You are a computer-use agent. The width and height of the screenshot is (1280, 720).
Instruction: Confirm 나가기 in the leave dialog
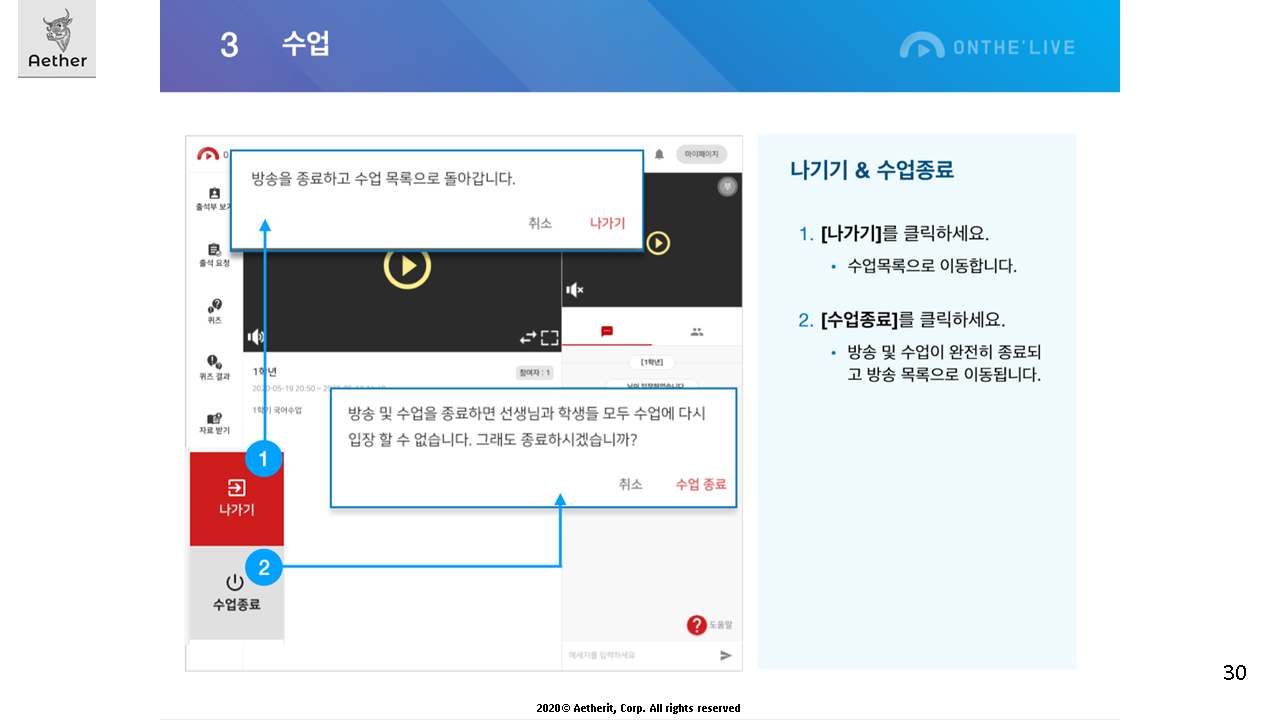click(x=607, y=223)
